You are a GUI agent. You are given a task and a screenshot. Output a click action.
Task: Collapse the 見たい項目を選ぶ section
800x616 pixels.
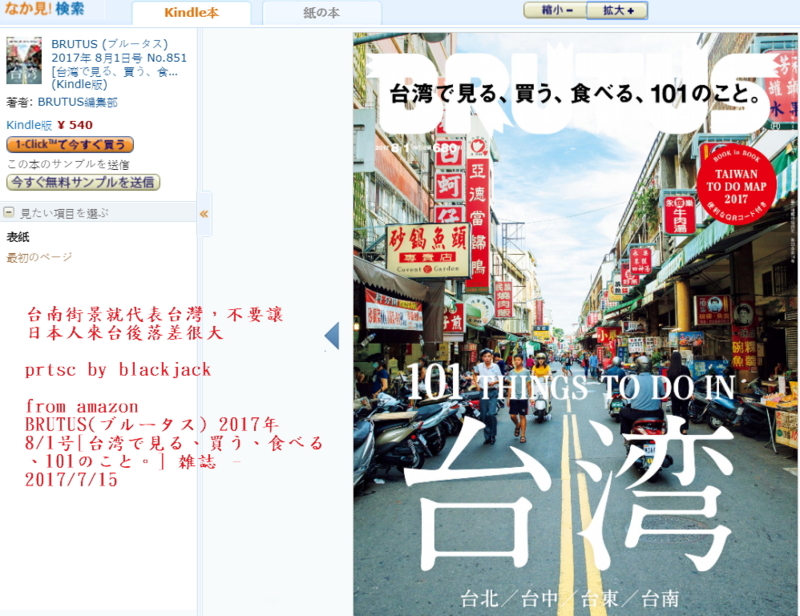click(x=9, y=212)
